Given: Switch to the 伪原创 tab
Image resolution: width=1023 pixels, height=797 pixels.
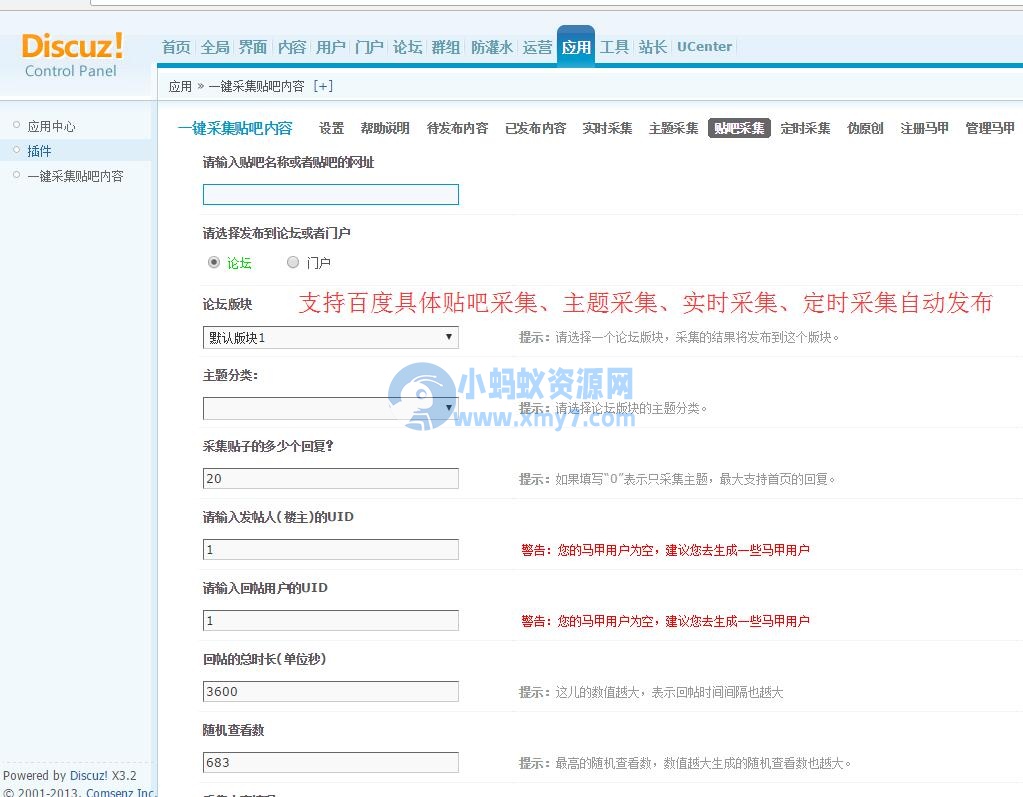Looking at the screenshot, I should 864,128.
